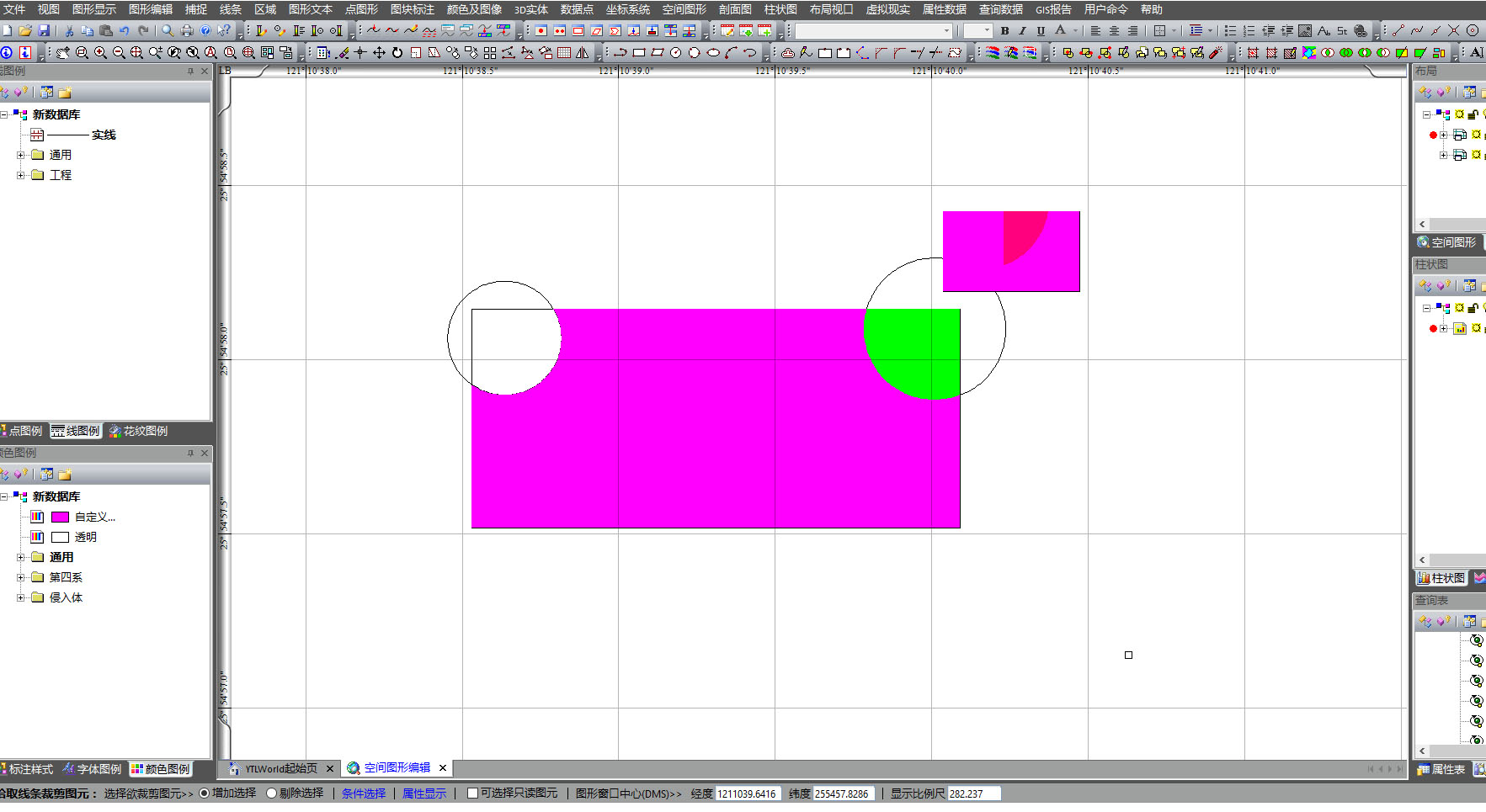Image resolution: width=1486 pixels, height=812 pixels.
Task: Click the text tool AI icon
Action: (x=1477, y=52)
